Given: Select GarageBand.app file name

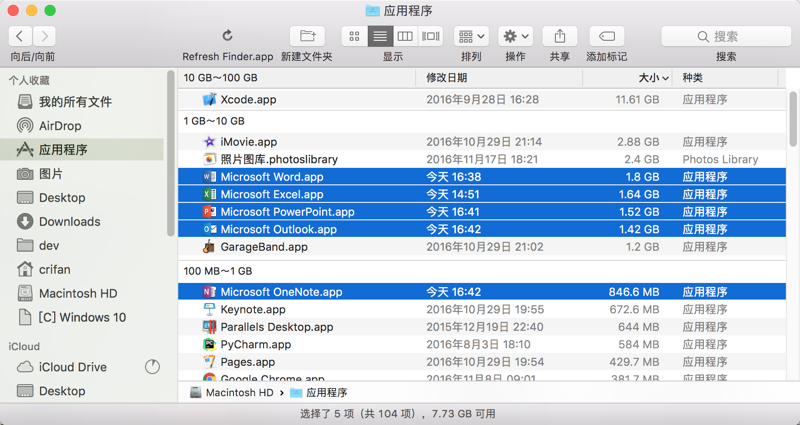Looking at the screenshot, I should pos(264,247).
